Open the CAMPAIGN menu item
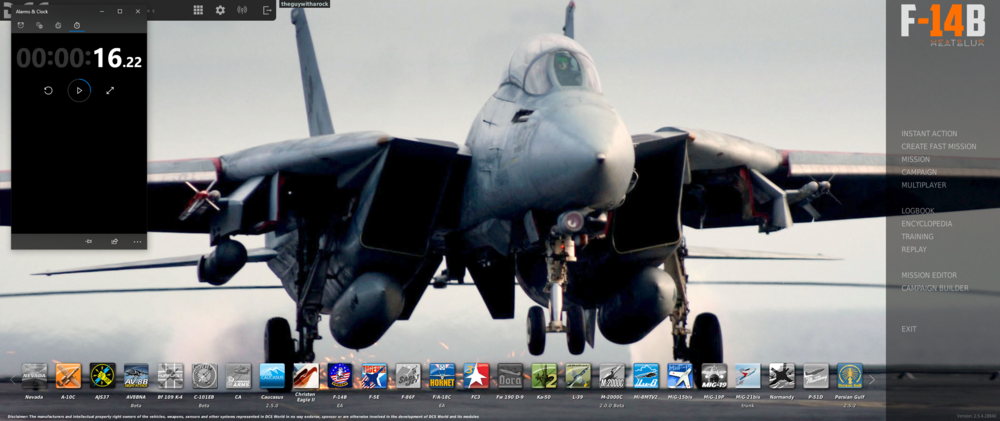The width and height of the screenshot is (1000, 421). tap(919, 172)
